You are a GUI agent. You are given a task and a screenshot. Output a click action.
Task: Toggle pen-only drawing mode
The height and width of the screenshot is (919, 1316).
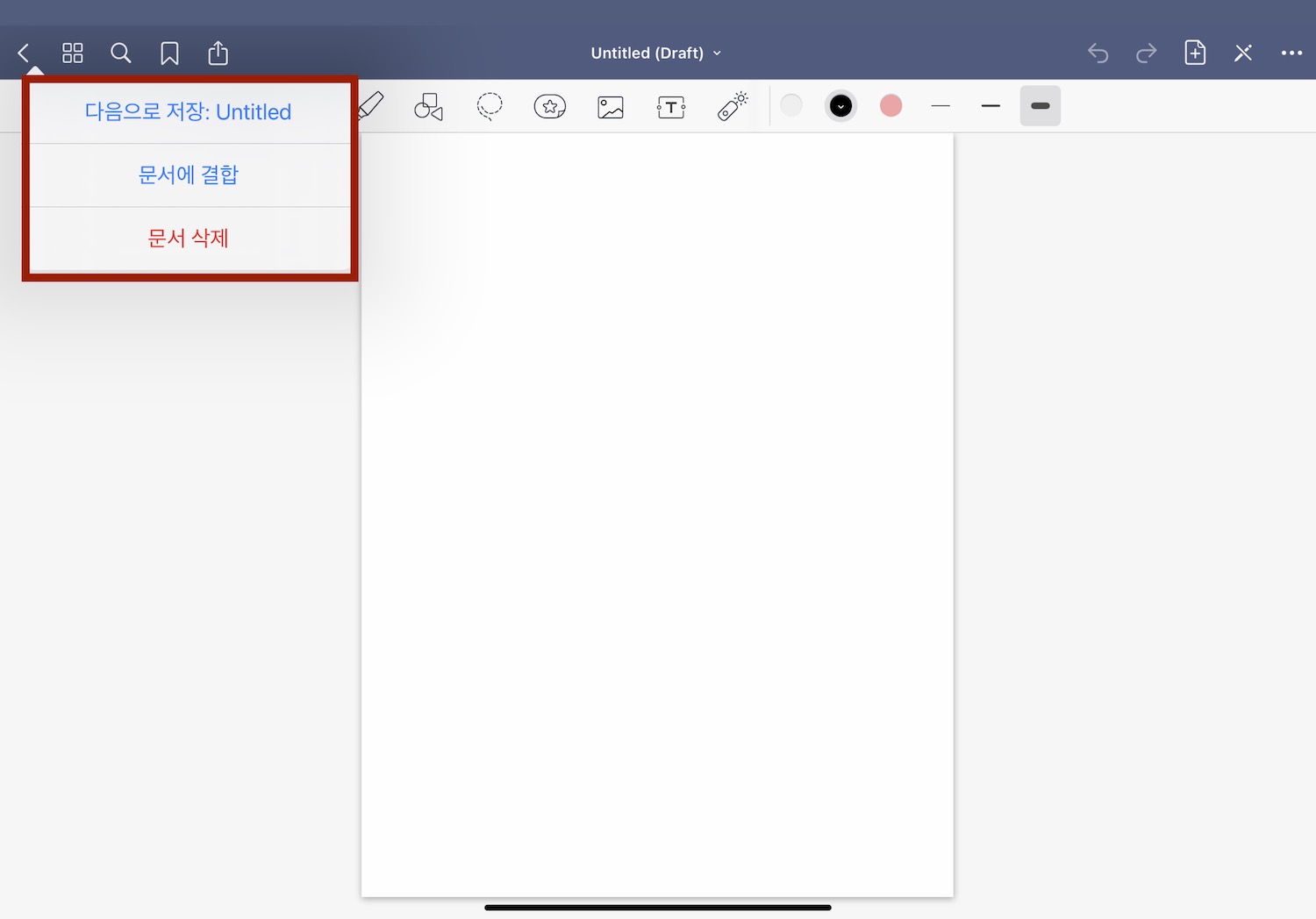point(1242,53)
